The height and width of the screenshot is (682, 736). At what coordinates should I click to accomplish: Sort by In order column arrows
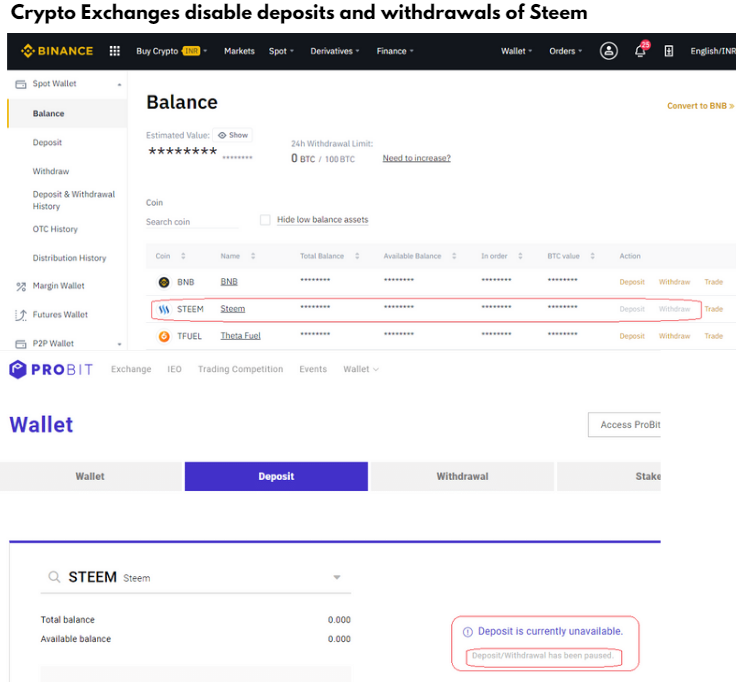click(x=520, y=256)
